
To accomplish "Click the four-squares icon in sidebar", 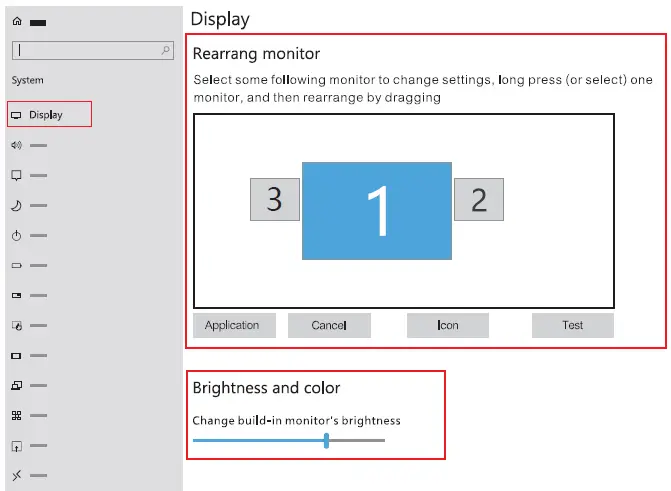I will tap(16, 416).
